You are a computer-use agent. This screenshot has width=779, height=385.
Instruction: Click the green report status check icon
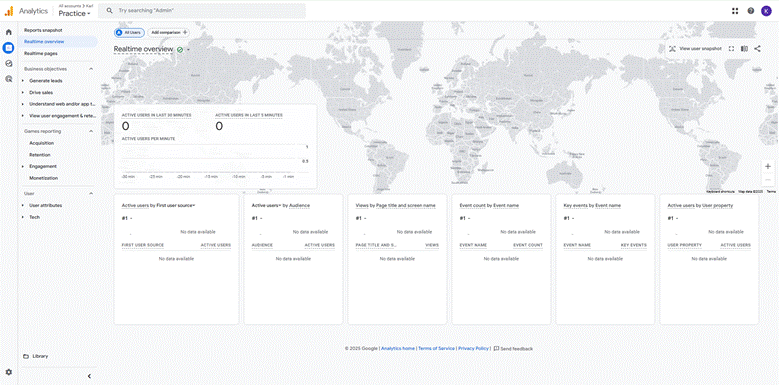coord(180,50)
